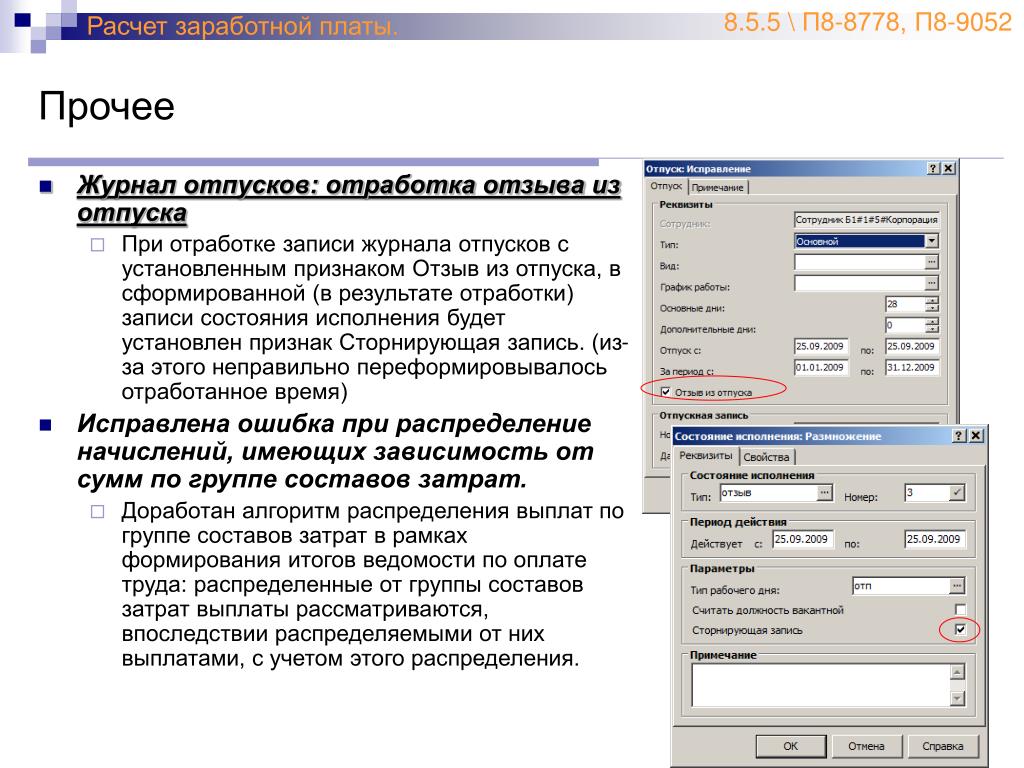Click the За период по field 31.12.2009
1024x768 pixels.
click(x=912, y=368)
